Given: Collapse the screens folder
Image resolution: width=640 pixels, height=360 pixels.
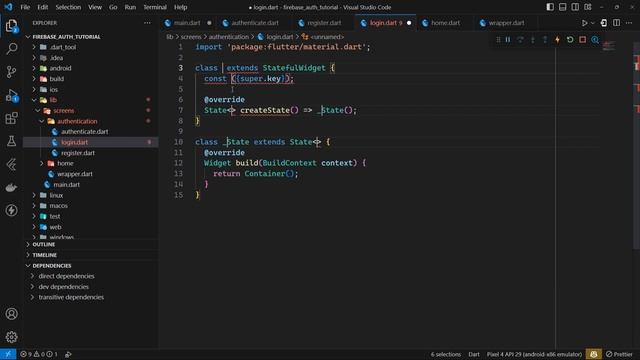Looking at the screenshot, I should click(x=64, y=111).
